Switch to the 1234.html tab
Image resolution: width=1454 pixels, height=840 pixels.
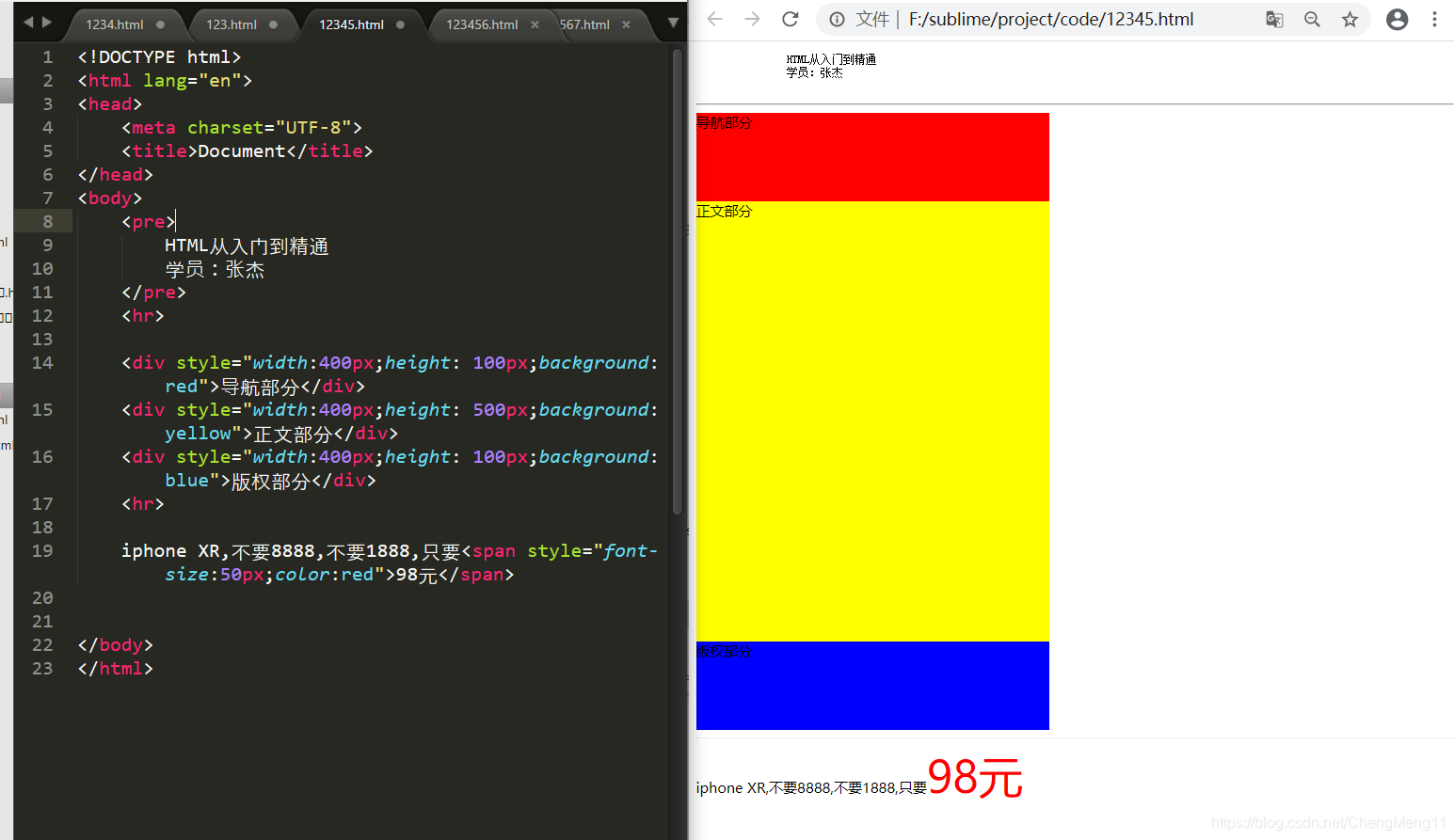[x=115, y=24]
